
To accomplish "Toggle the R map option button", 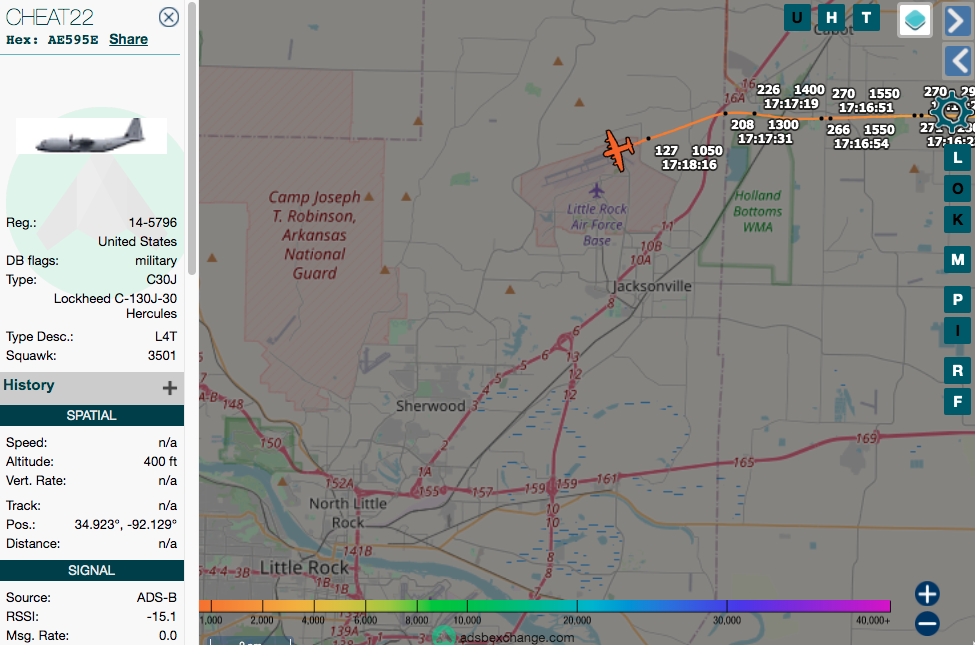I will coord(958,371).
